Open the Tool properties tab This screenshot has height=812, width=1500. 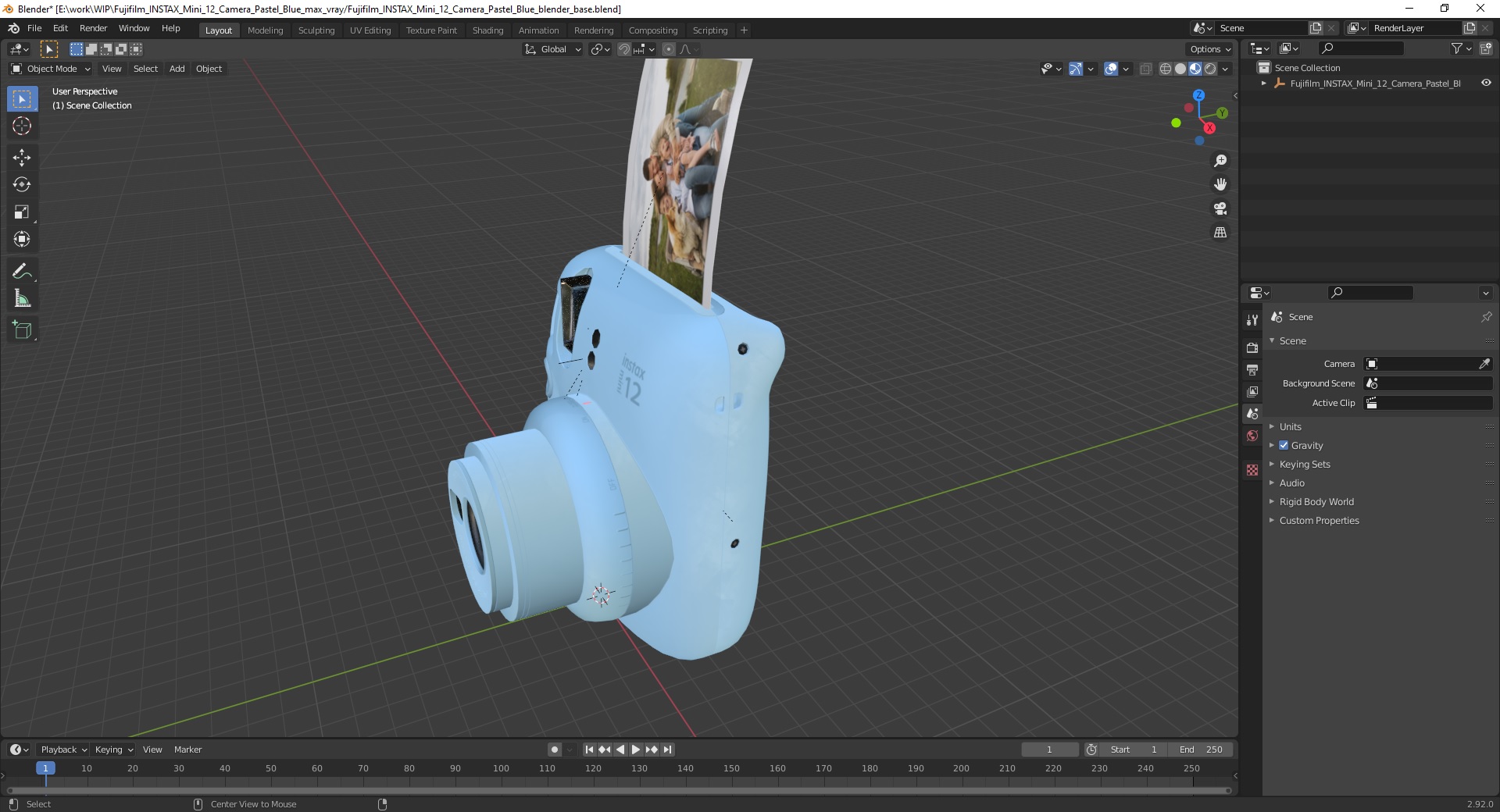1252,319
